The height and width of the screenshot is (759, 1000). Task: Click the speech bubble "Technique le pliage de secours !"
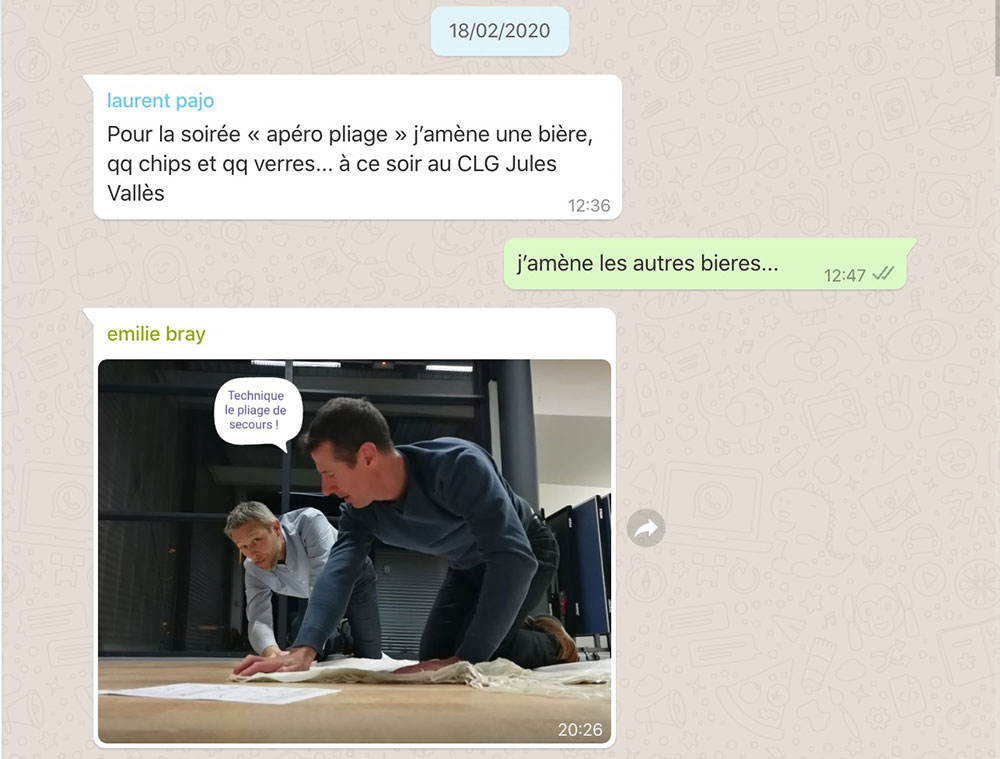tap(257, 412)
